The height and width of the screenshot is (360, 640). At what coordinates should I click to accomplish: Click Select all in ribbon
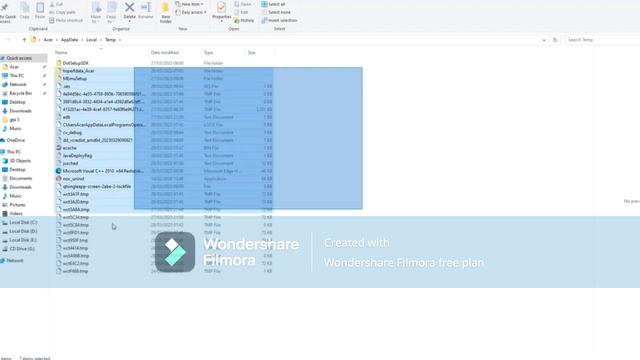273,4
